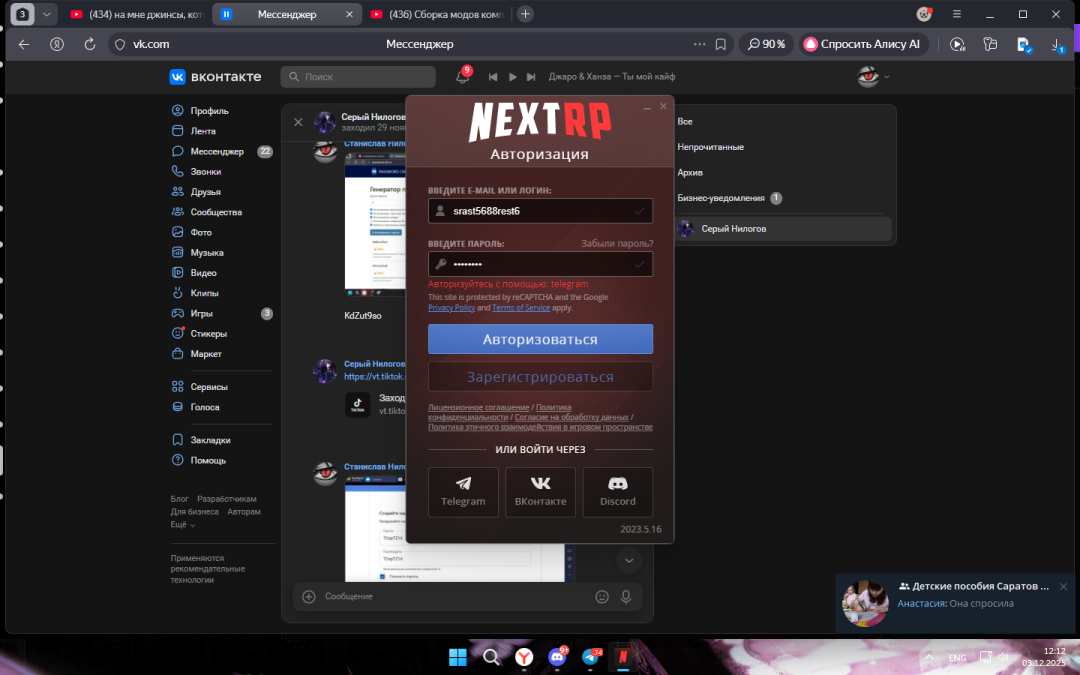Skip to next track in VK player
This screenshot has width=1080, height=675.
coord(533,77)
